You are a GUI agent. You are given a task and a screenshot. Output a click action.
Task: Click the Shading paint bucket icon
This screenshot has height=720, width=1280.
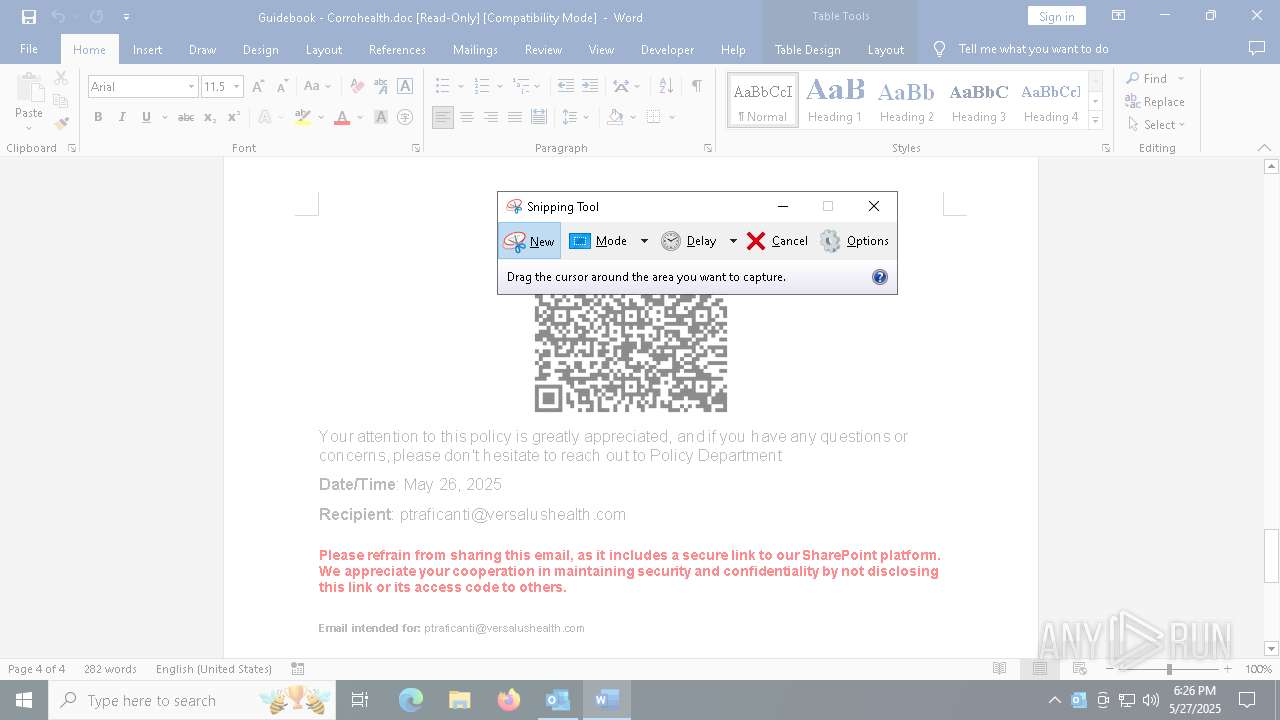coord(616,117)
